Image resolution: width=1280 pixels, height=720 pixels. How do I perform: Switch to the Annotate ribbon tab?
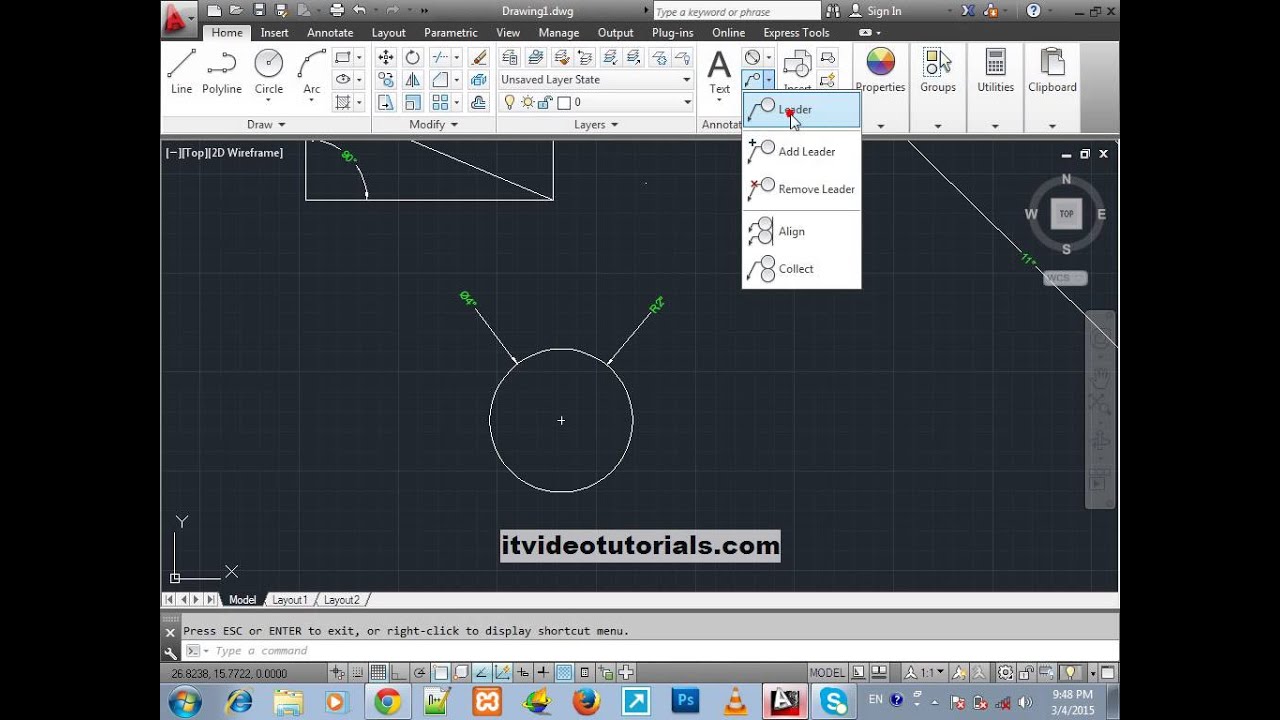point(330,33)
